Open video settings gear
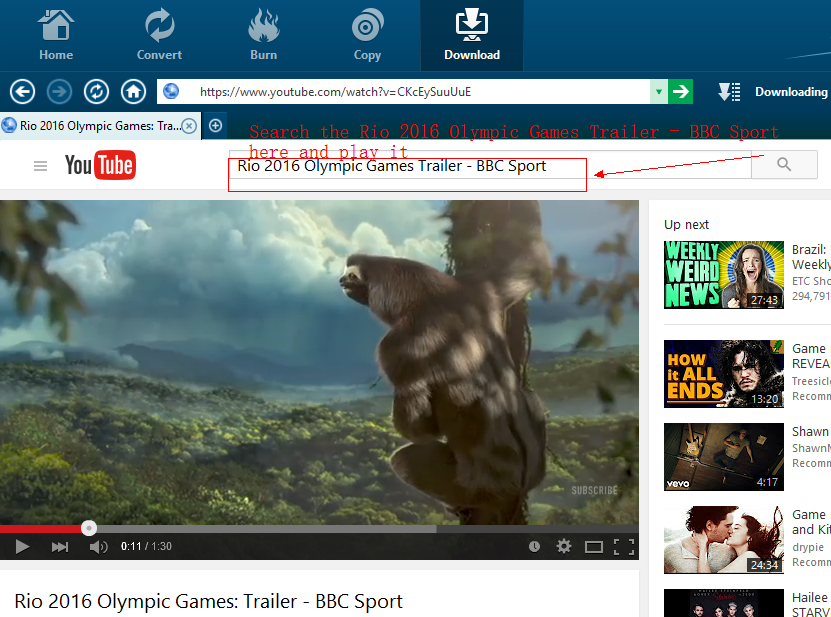 (x=564, y=546)
